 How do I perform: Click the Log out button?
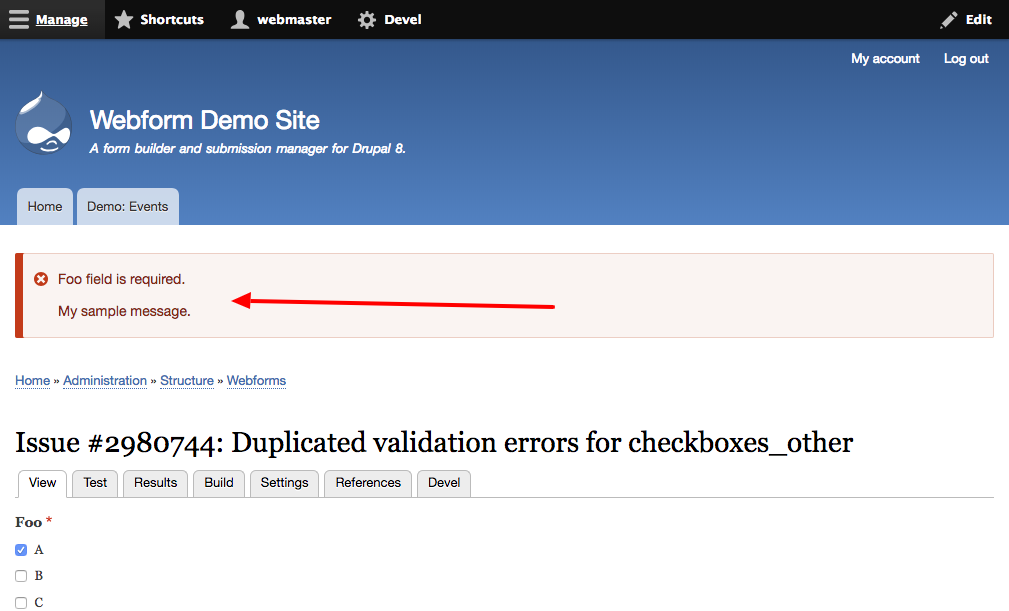tap(964, 58)
